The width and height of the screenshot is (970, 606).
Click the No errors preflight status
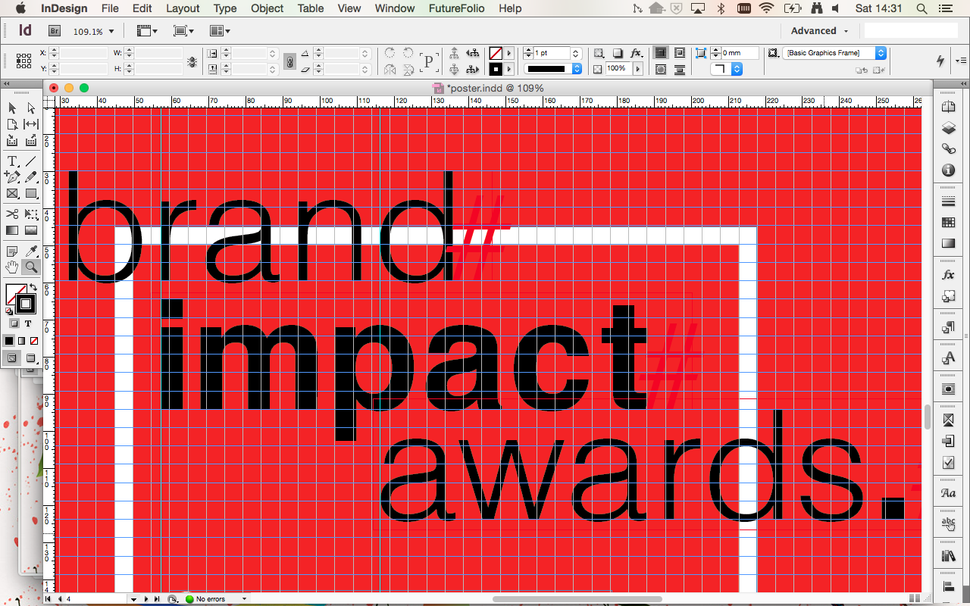pos(205,599)
